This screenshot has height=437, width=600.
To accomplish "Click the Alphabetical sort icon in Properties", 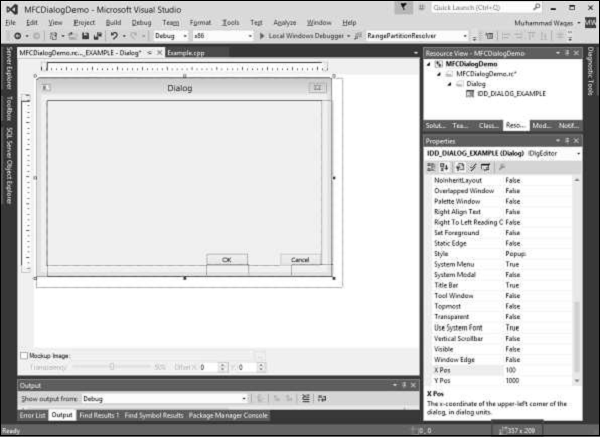I will [444, 167].
